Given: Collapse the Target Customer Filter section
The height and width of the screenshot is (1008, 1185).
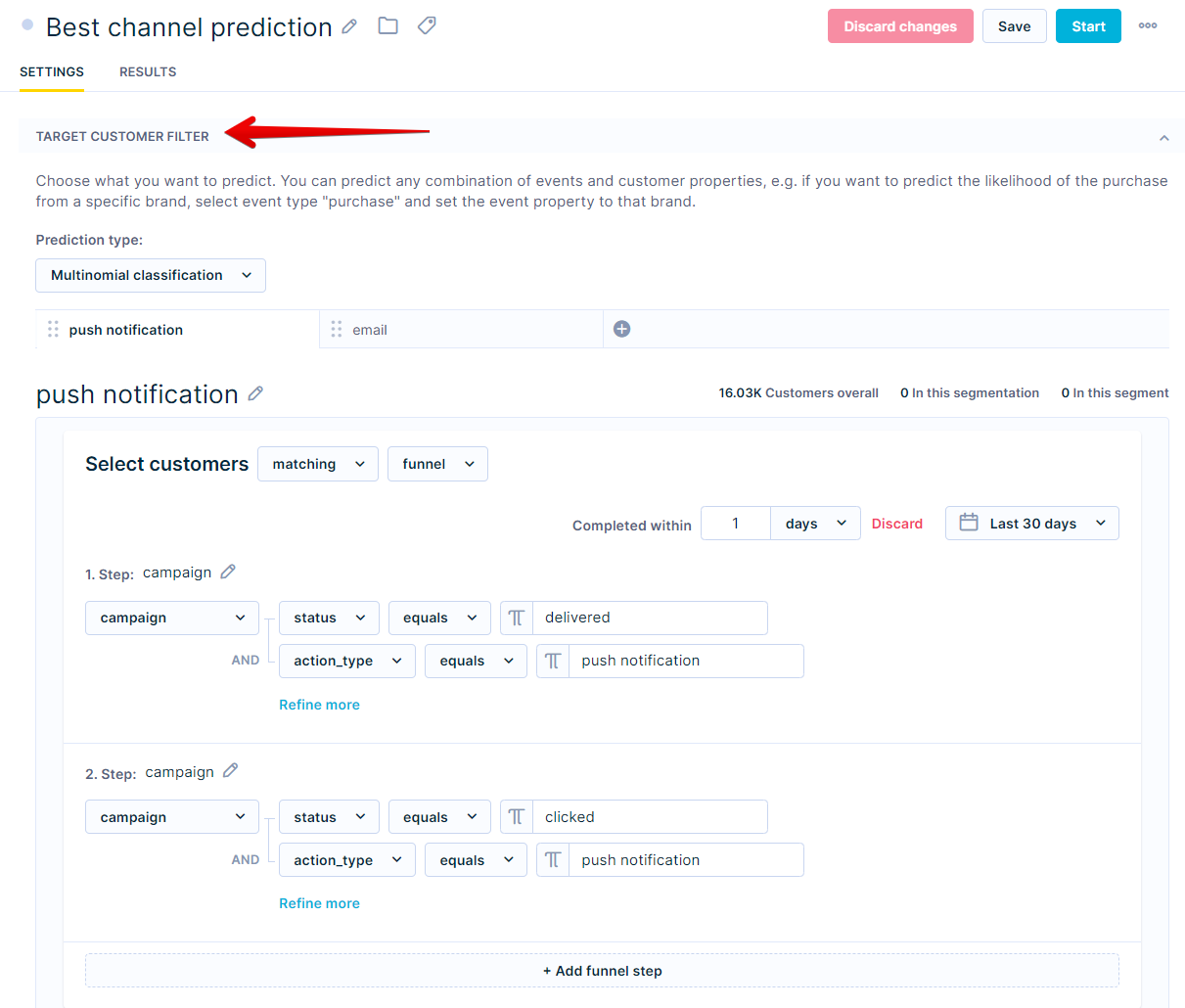Looking at the screenshot, I should click(1163, 137).
